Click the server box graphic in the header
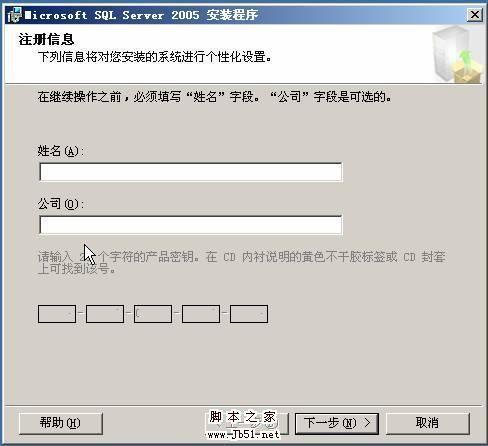Image resolution: width=488 pixels, height=446 pixels. click(457, 55)
